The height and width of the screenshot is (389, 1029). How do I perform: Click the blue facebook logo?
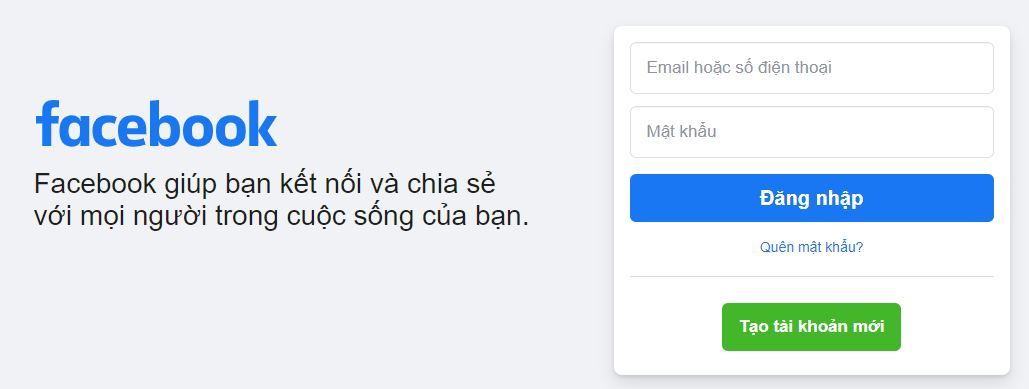(156, 123)
